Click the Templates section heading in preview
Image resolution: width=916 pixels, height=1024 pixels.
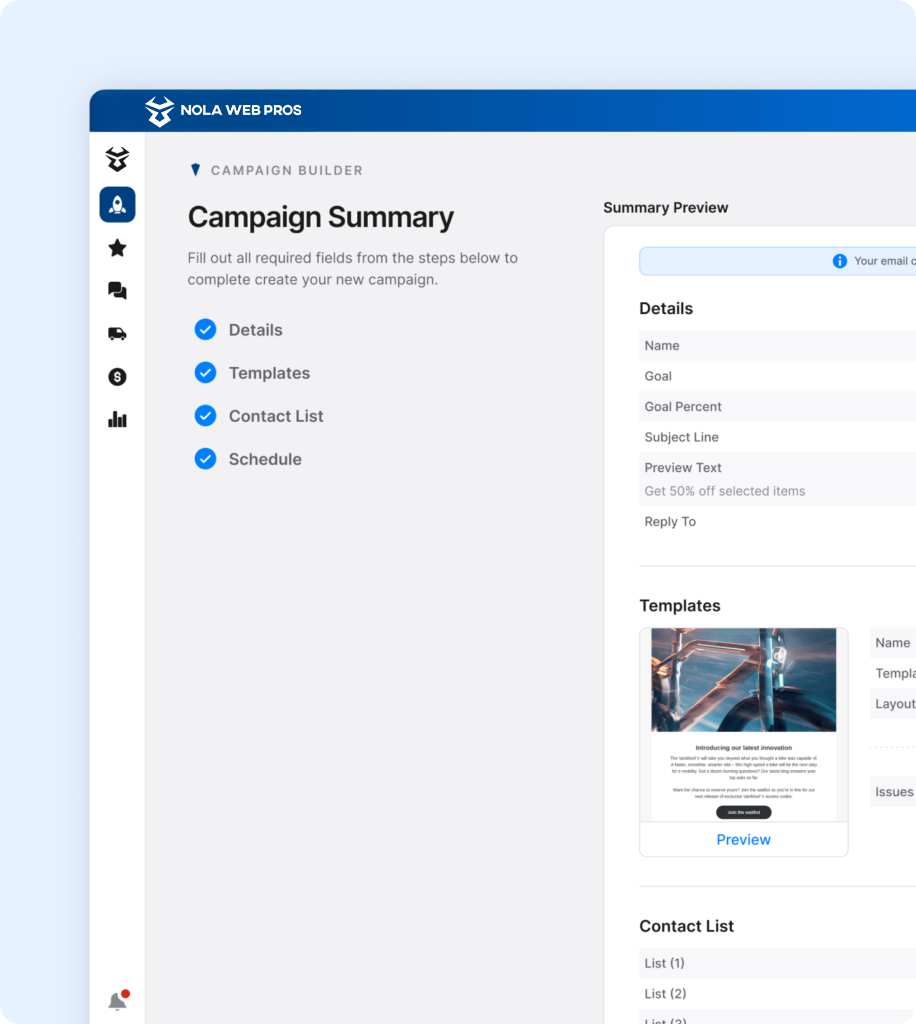pos(680,606)
